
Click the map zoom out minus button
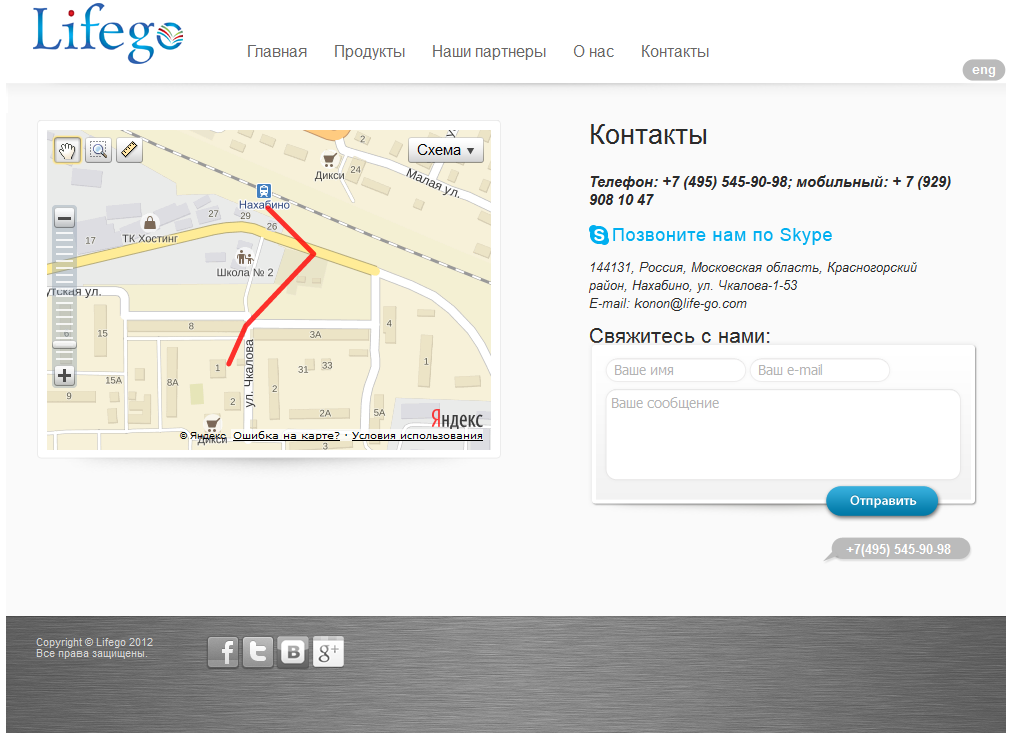[64, 218]
